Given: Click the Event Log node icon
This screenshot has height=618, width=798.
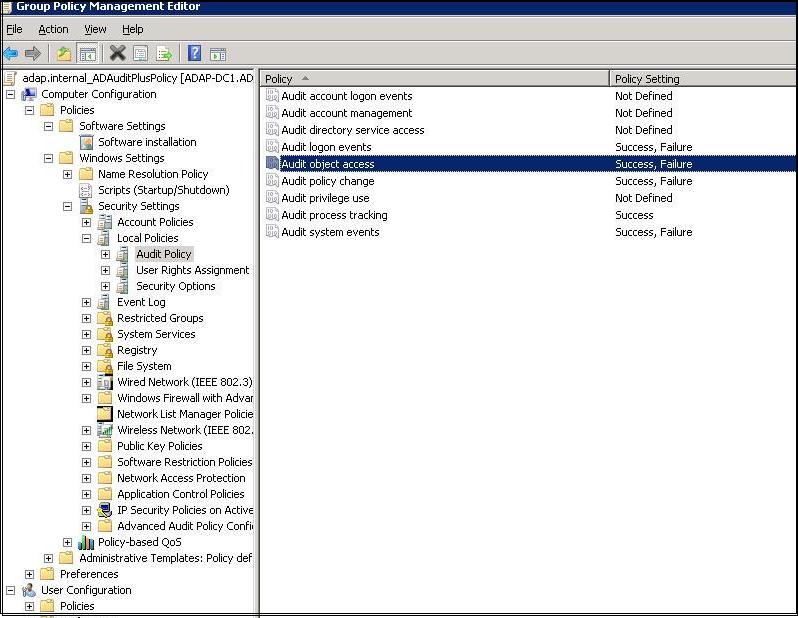Looking at the screenshot, I should tap(104, 302).
